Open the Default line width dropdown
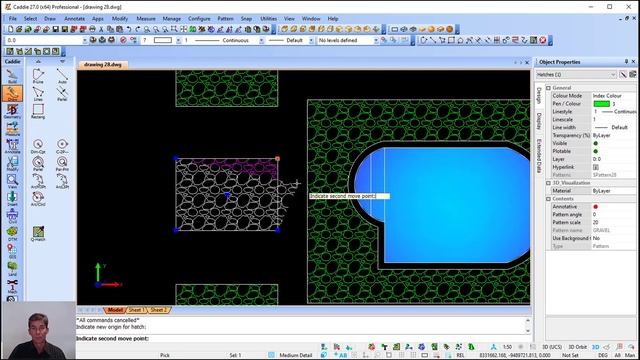Image resolution: width=640 pixels, height=360 pixels. 311,40
